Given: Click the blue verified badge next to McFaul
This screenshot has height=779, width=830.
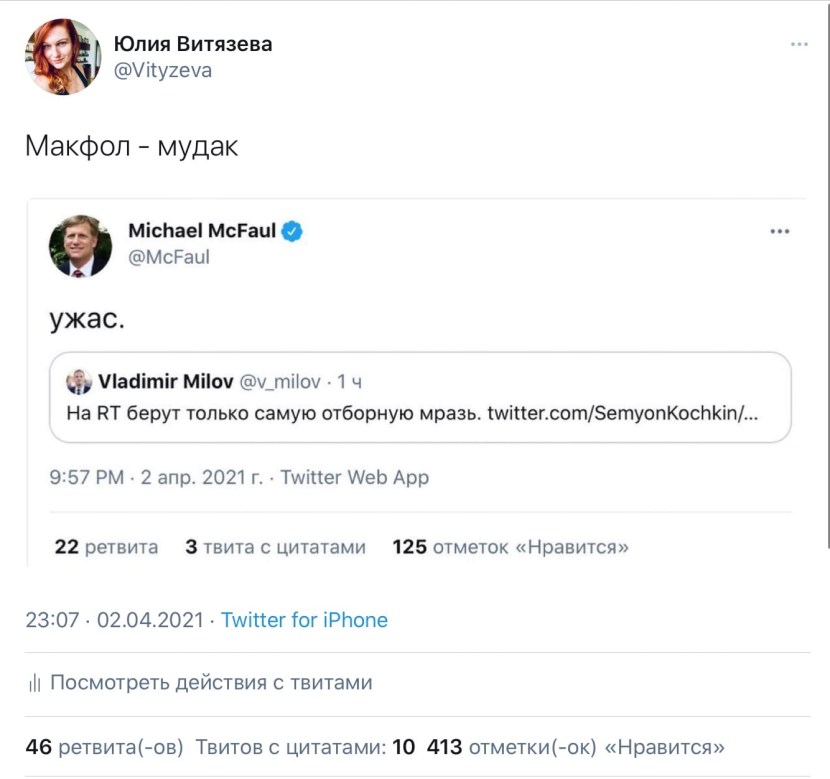Looking at the screenshot, I should point(292,231).
